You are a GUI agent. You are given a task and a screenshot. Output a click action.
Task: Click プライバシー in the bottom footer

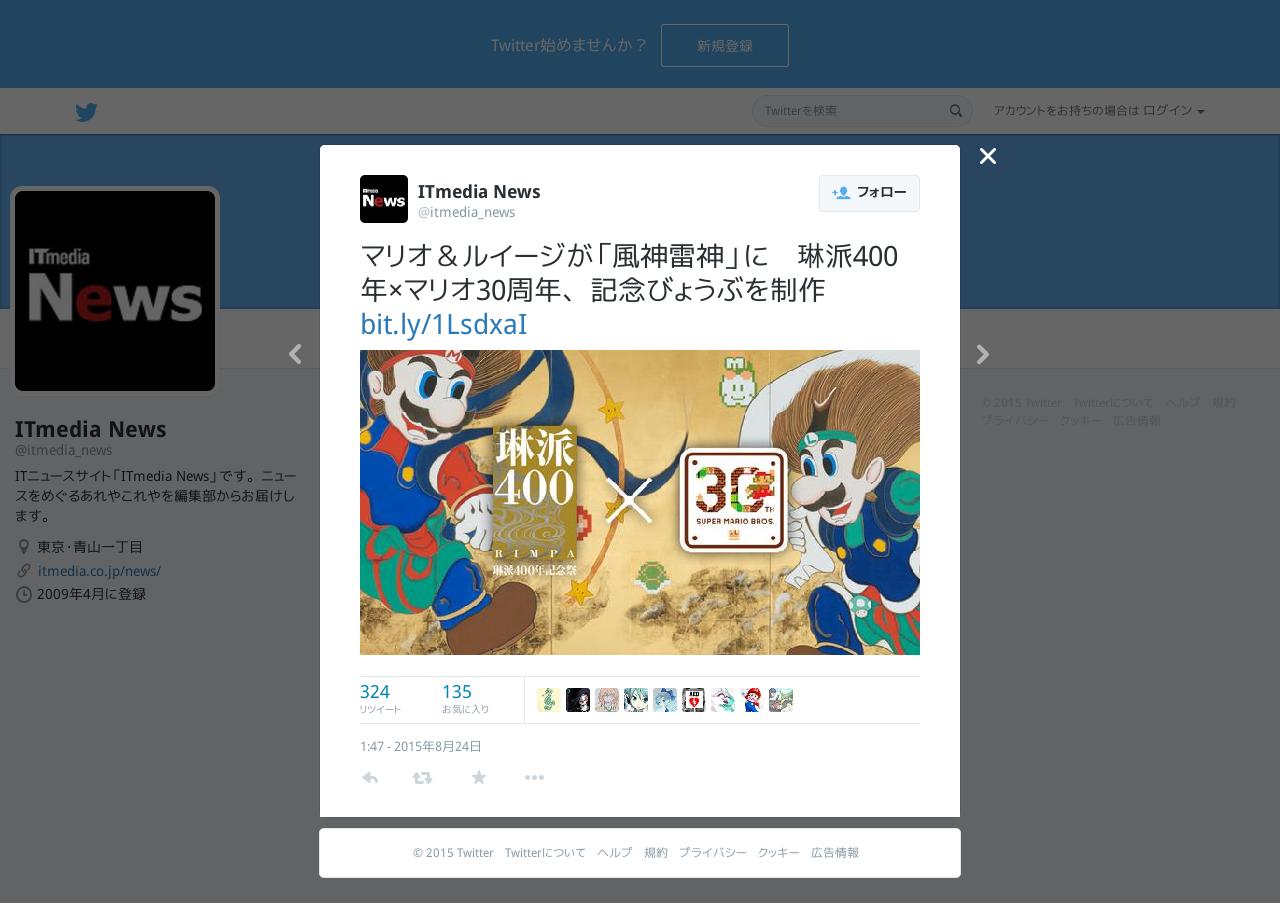pos(713,853)
